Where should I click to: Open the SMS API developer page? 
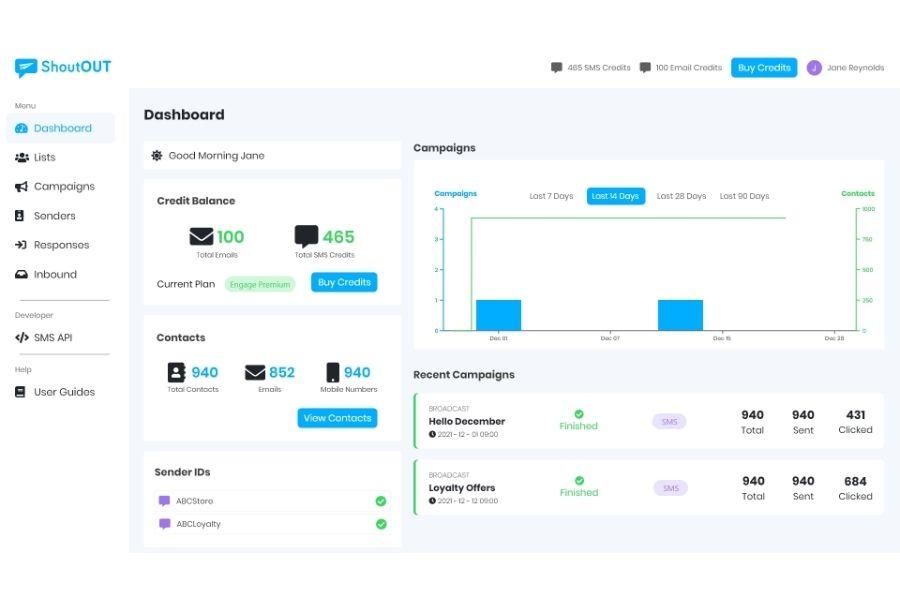pos(52,338)
